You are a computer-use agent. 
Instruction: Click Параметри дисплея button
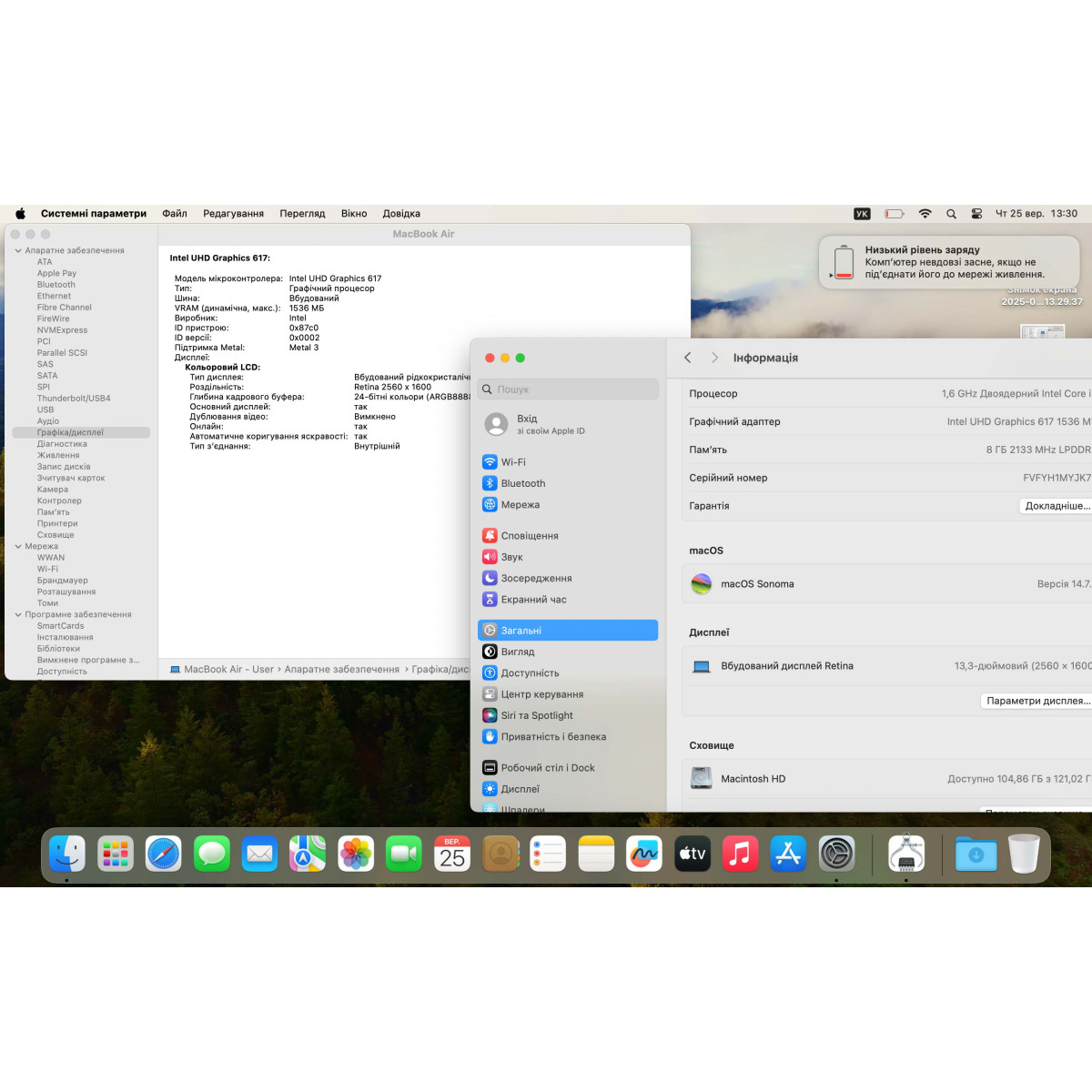(x=1036, y=701)
